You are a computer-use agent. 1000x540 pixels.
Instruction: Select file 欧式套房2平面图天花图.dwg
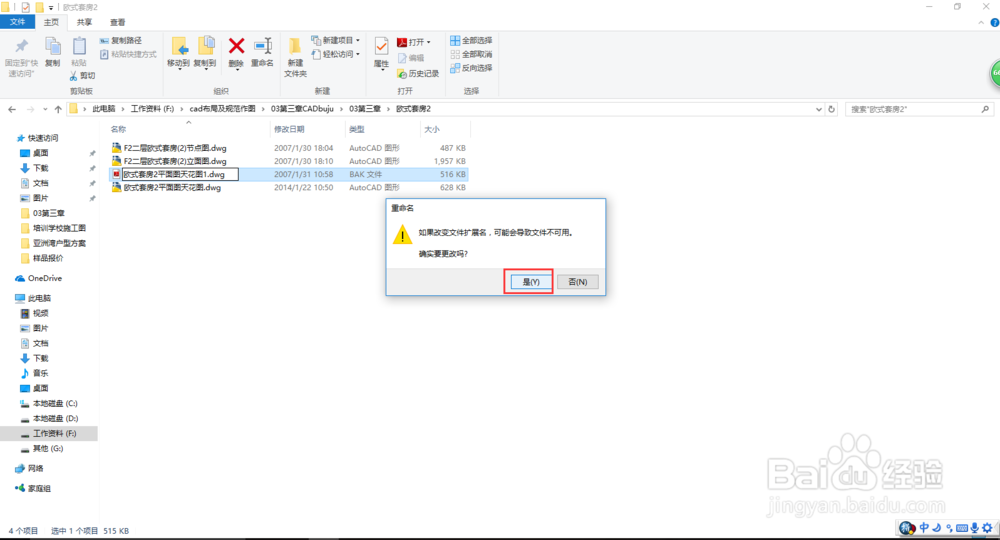point(172,187)
